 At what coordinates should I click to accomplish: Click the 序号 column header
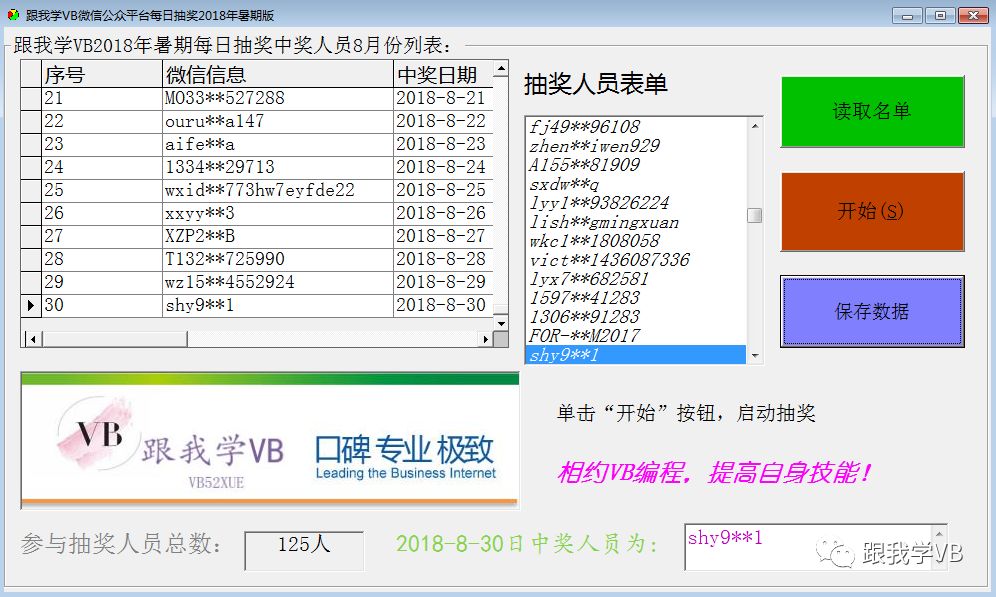click(x=102, y=74)
